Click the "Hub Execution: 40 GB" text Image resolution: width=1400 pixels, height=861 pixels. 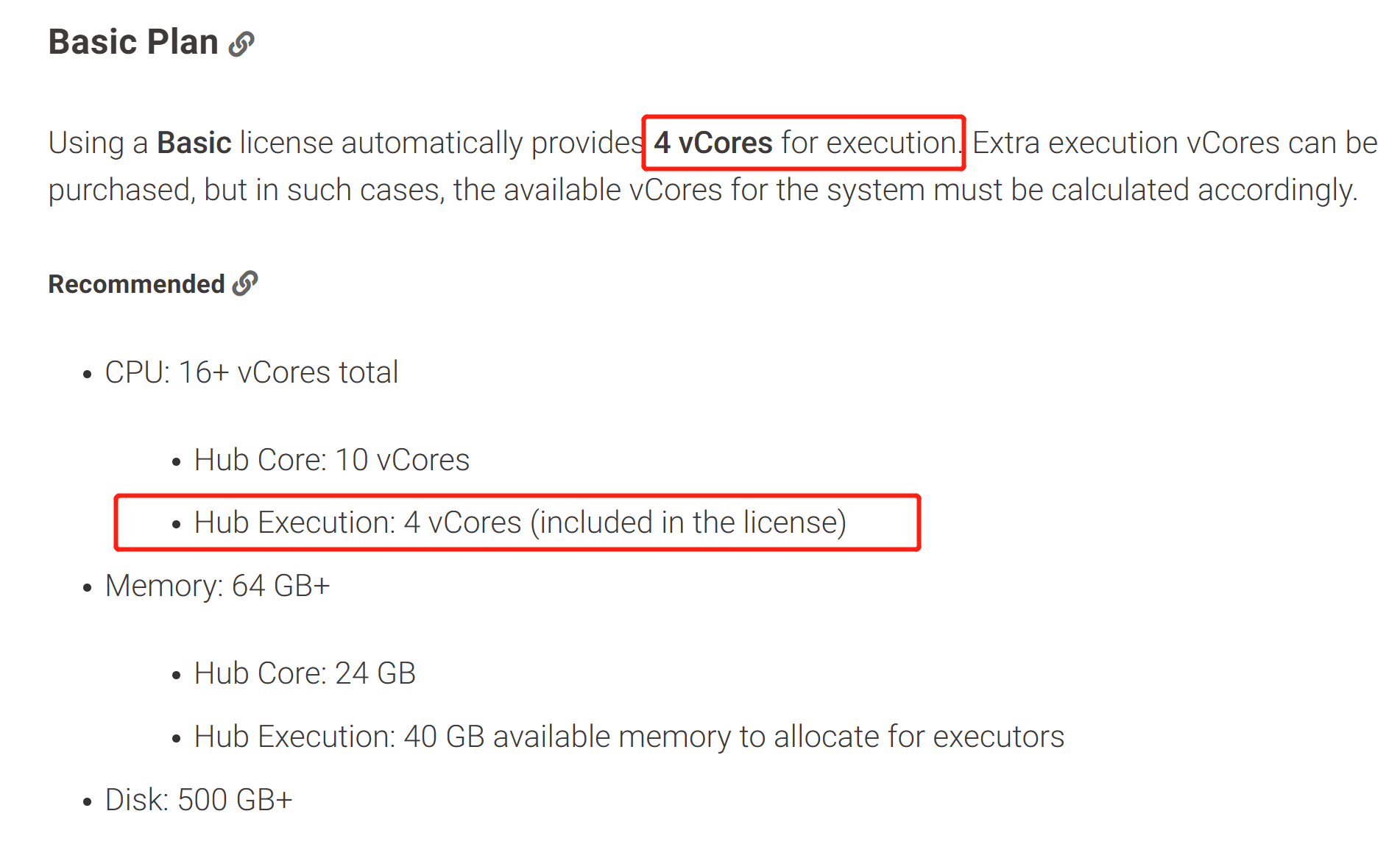coord(339,737)
